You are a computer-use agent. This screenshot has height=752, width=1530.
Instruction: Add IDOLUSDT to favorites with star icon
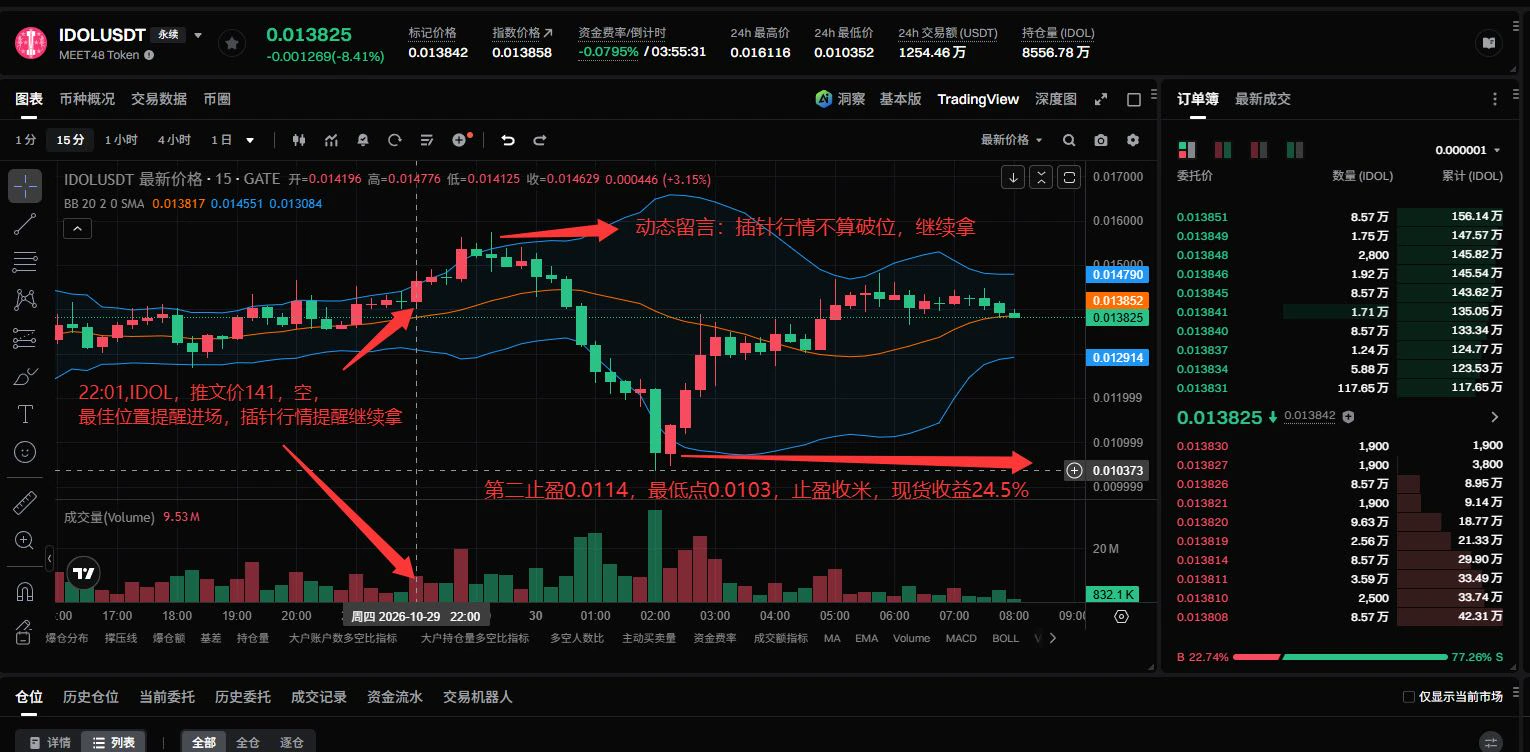pyautogui.click(x=232, y=43)
